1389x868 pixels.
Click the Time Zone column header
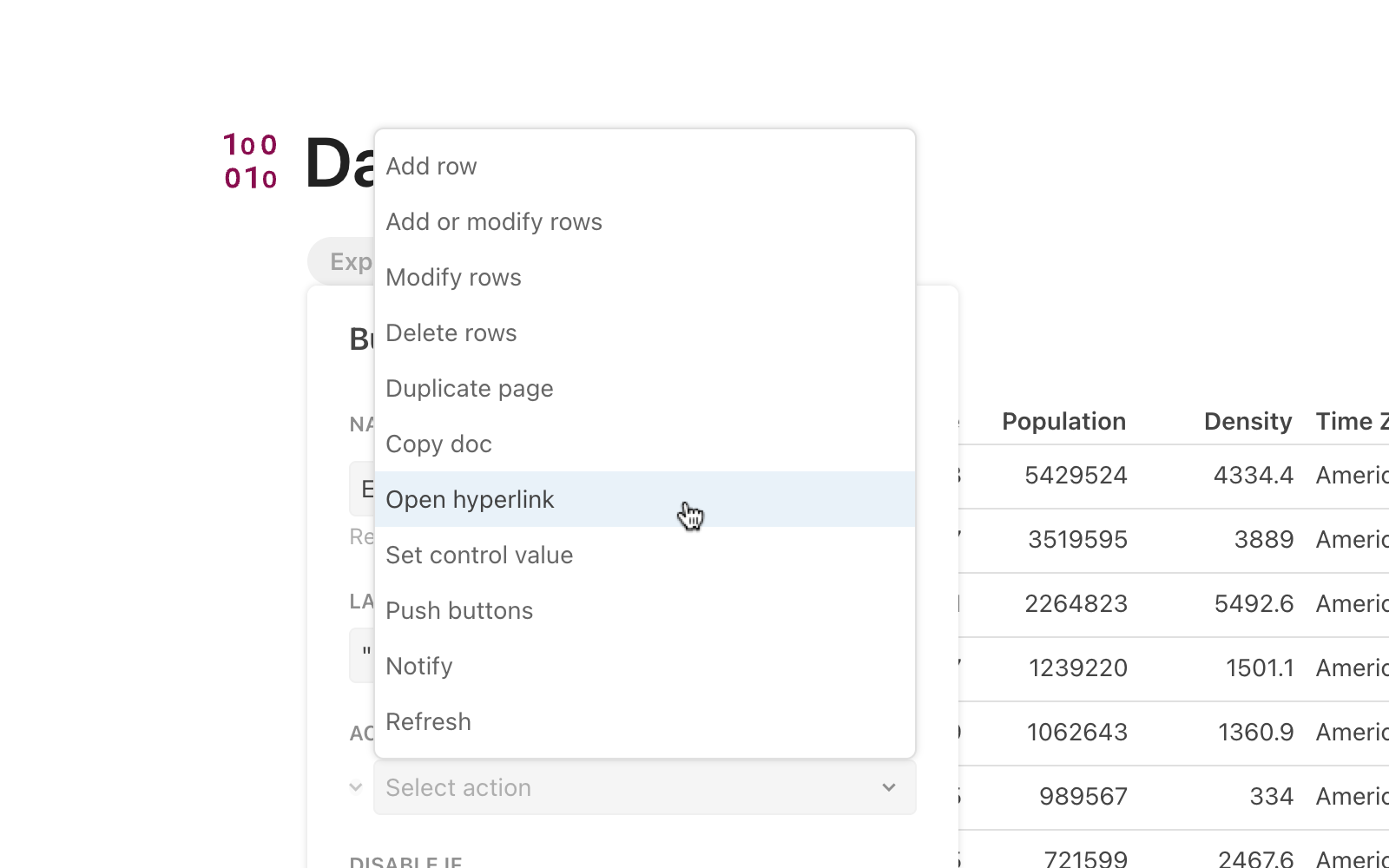[1351, 421]
